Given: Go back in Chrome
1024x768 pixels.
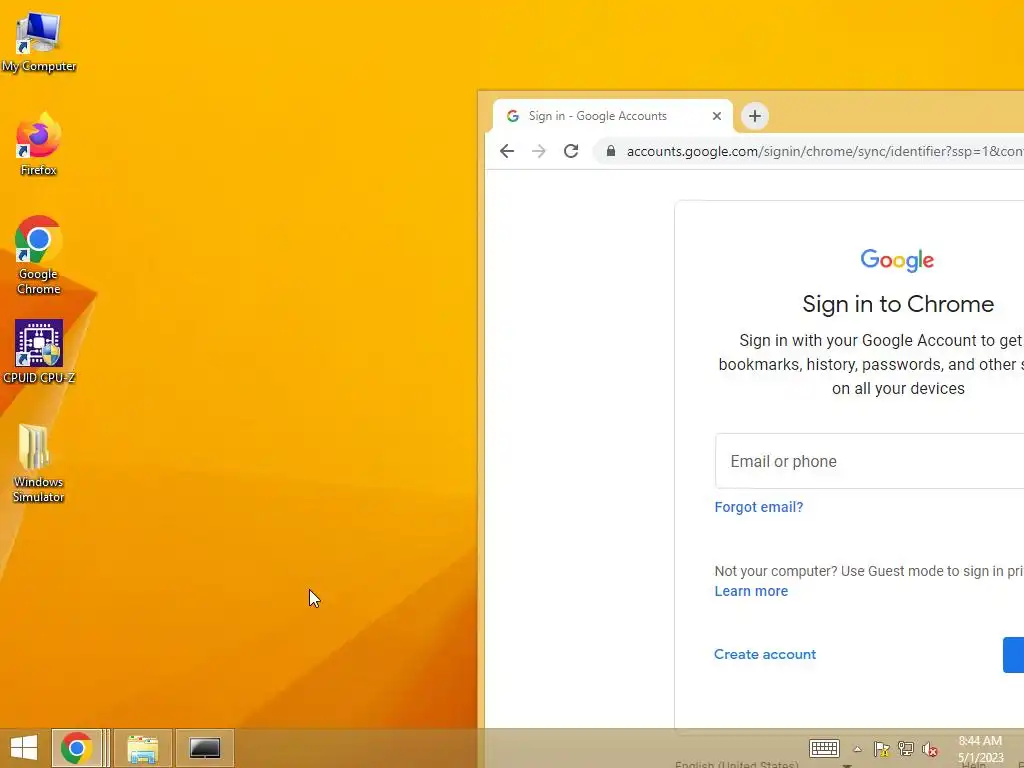Looking at the screenshot, I should point(507,151).
